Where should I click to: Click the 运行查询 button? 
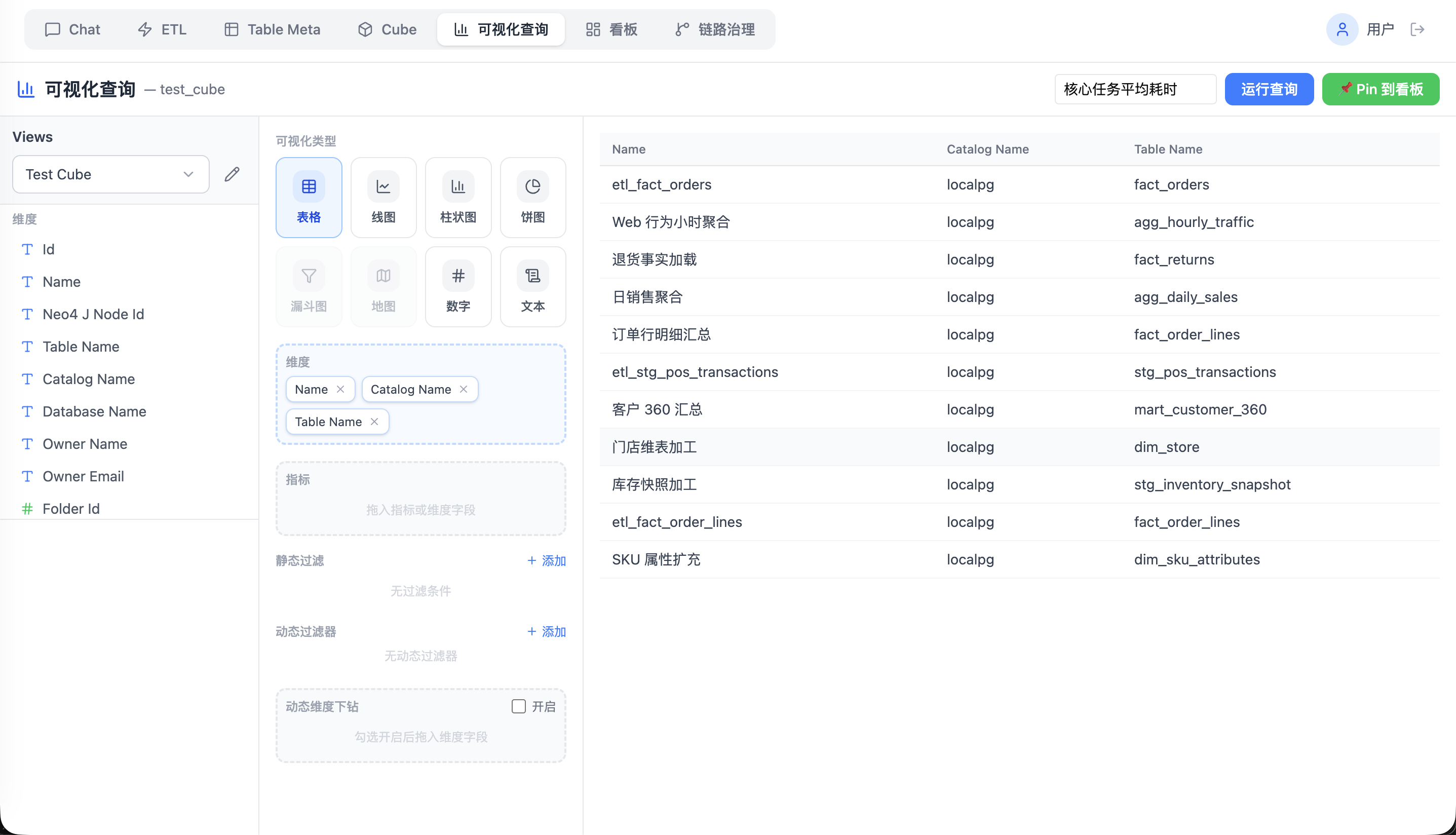click(1269, 89)
